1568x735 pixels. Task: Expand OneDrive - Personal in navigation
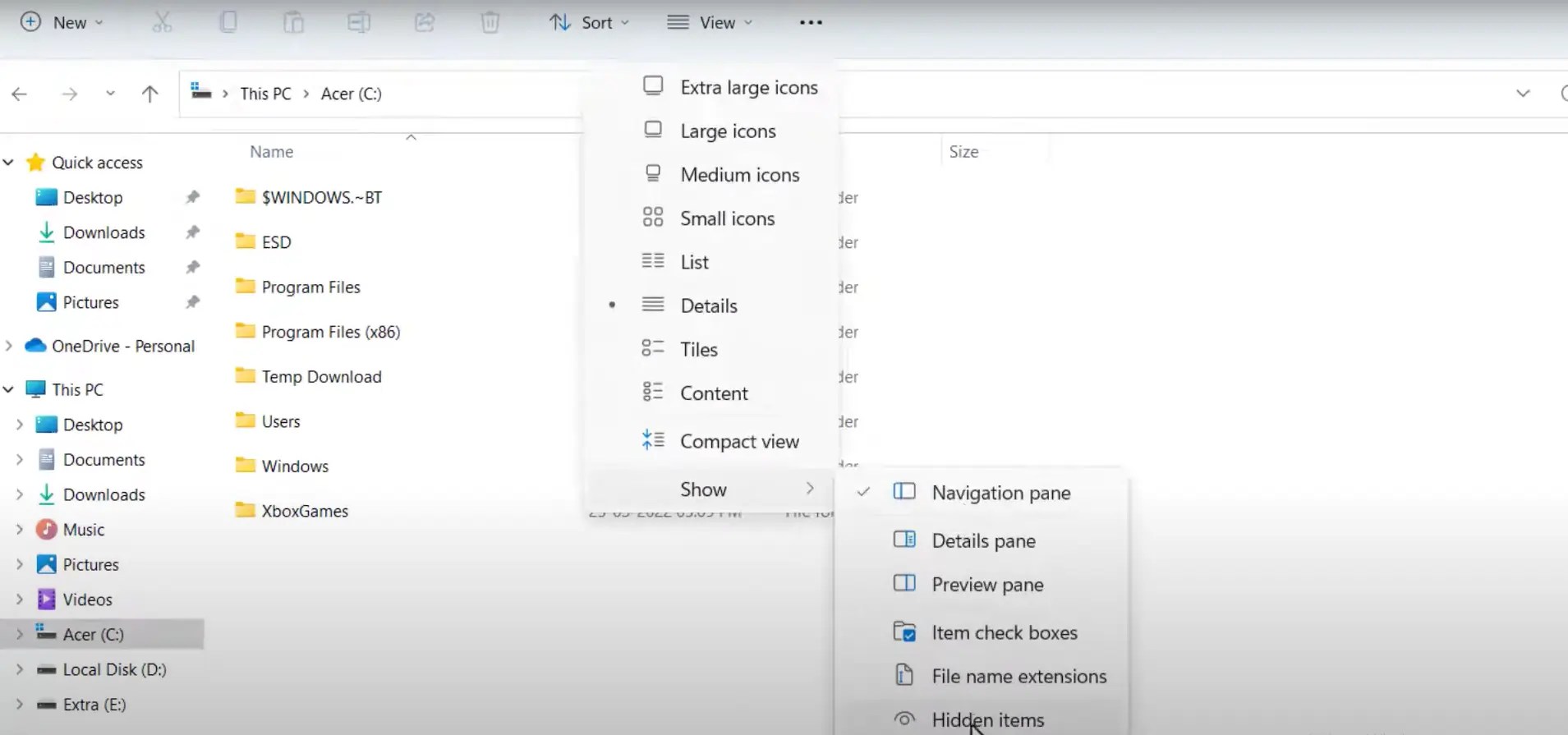[9, 346]
